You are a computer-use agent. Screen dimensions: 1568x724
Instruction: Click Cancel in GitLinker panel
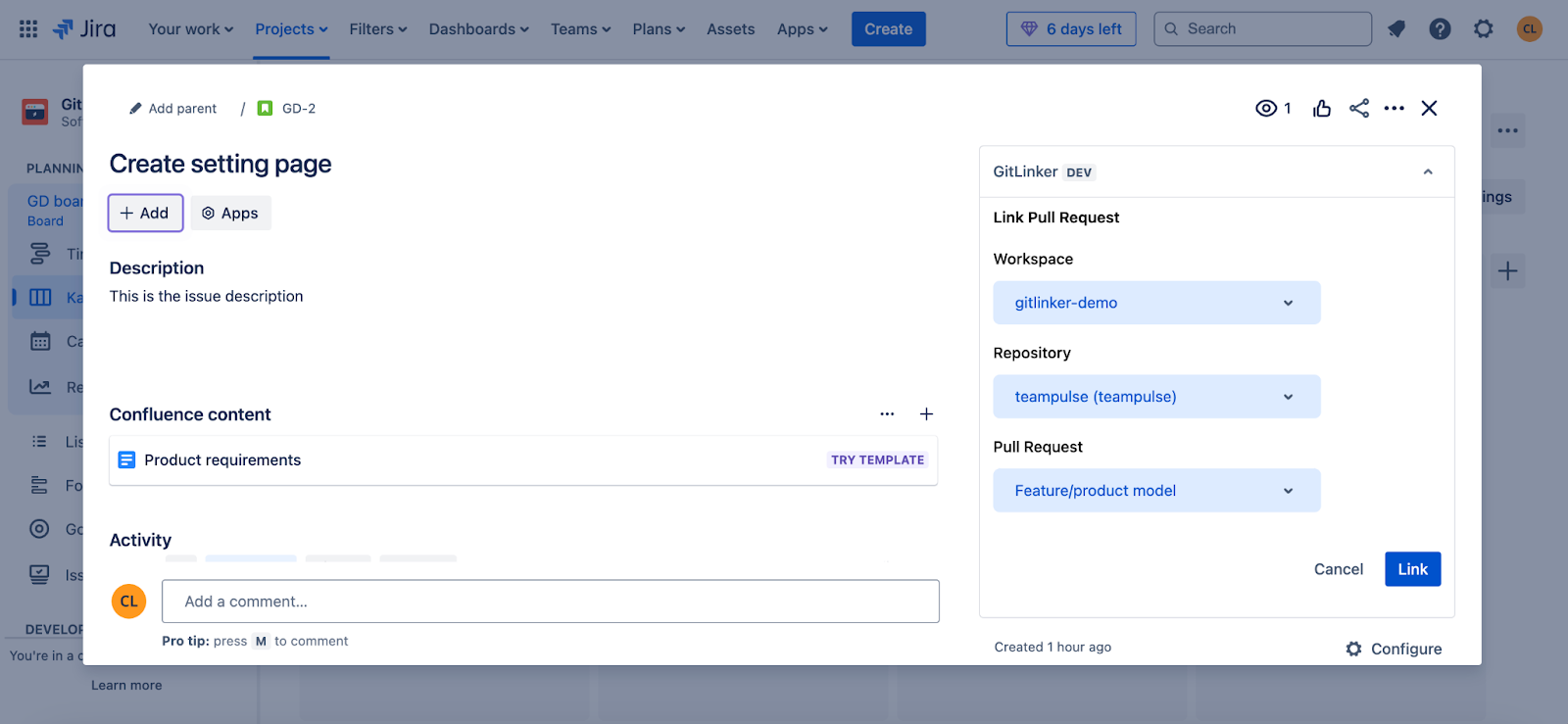(x=1338, y=569)
